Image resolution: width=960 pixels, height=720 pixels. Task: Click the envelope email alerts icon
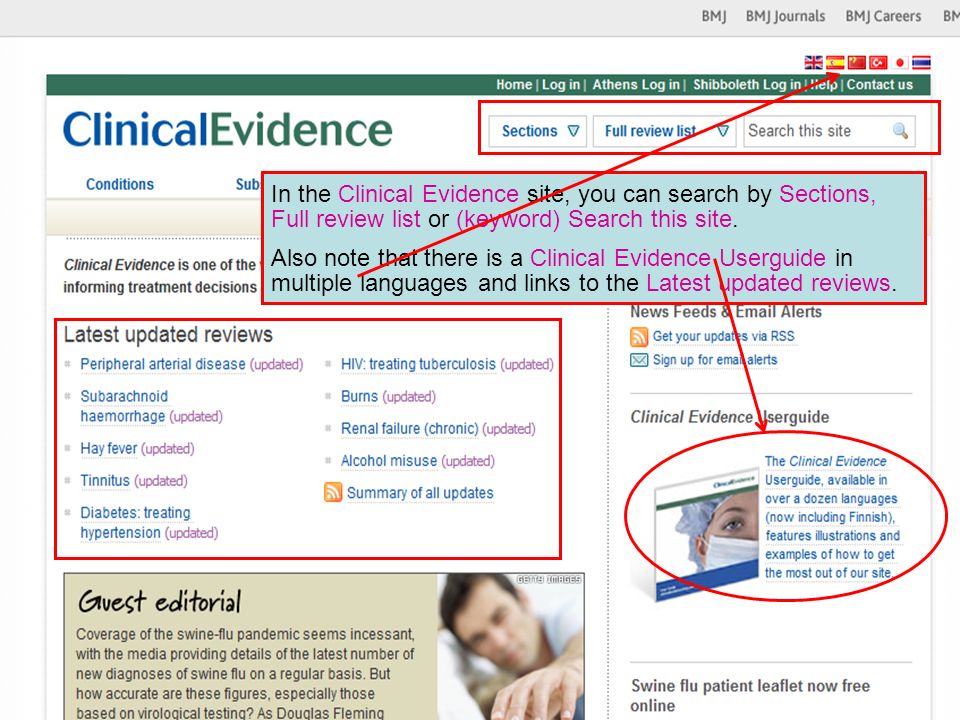click(639, 360)
